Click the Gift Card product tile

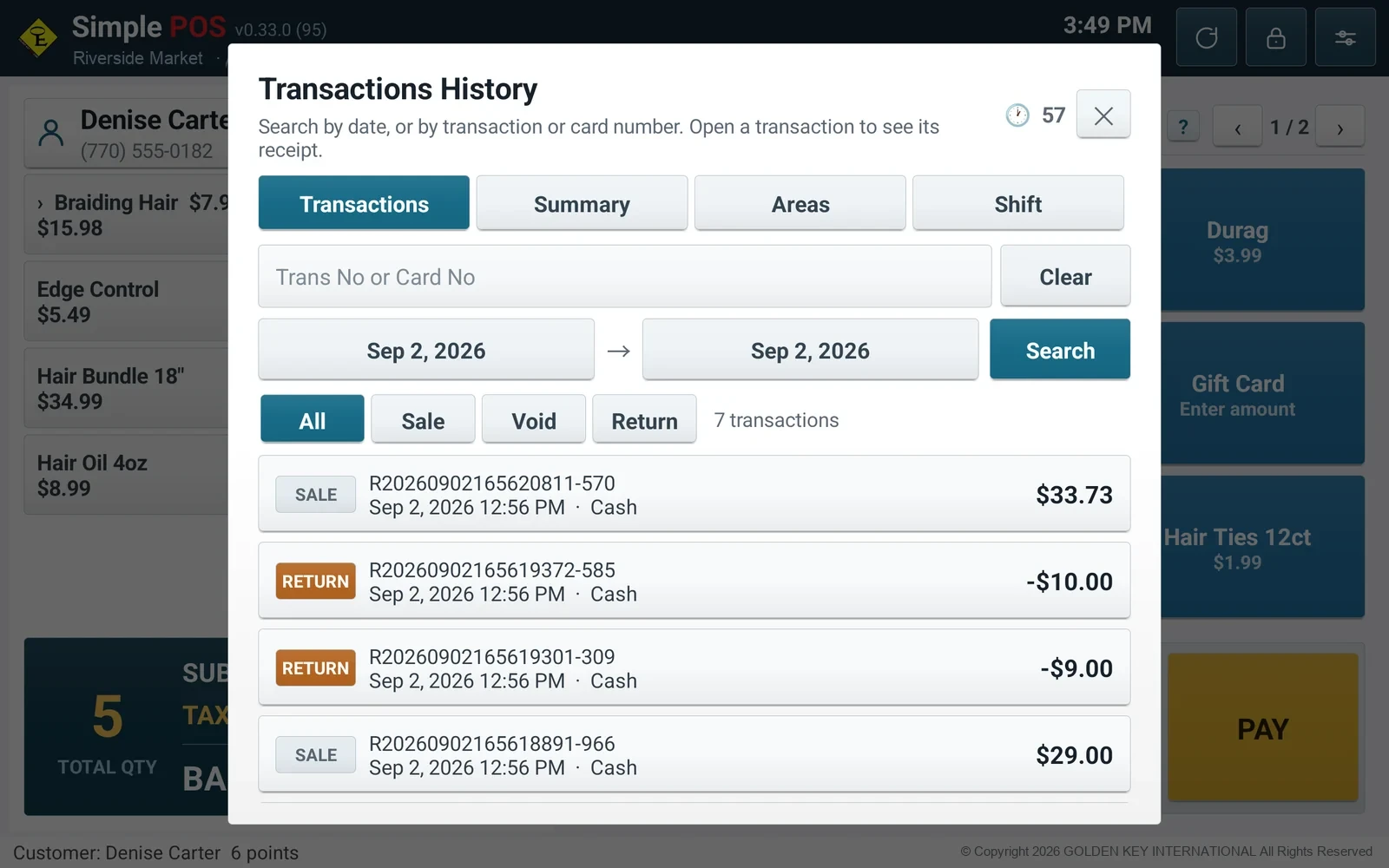point(1262,394)
